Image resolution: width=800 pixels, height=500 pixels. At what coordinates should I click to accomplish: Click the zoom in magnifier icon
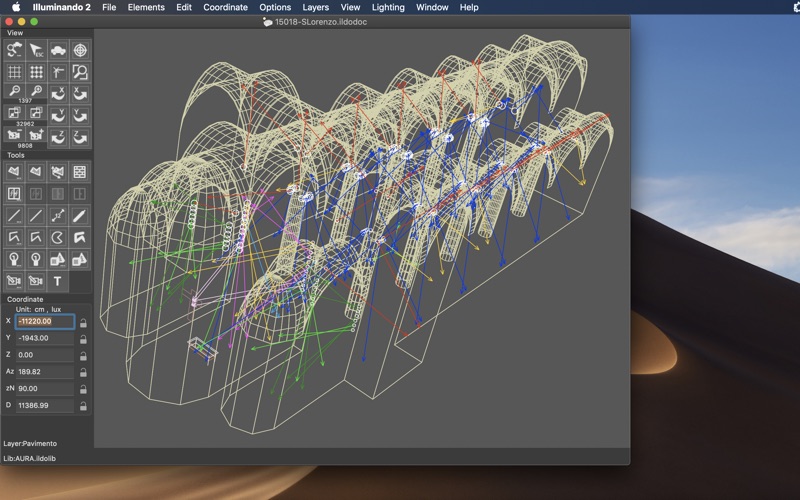coord(36,91)
